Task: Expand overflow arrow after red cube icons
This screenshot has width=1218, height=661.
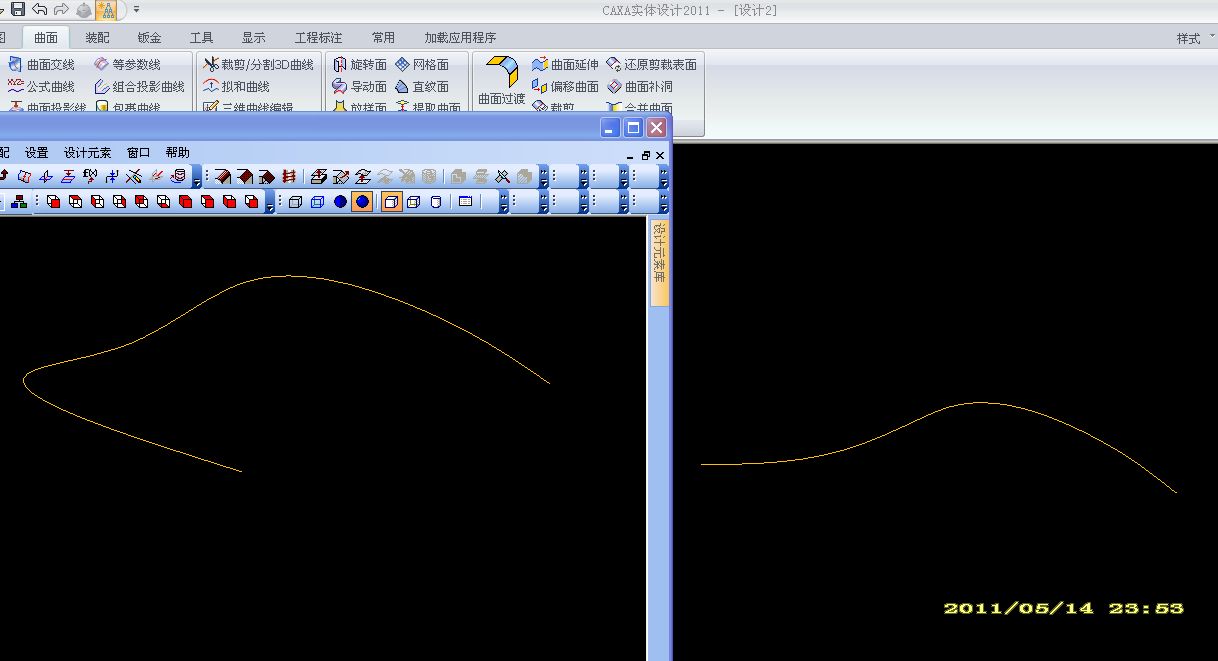Action: click(271, 203)
